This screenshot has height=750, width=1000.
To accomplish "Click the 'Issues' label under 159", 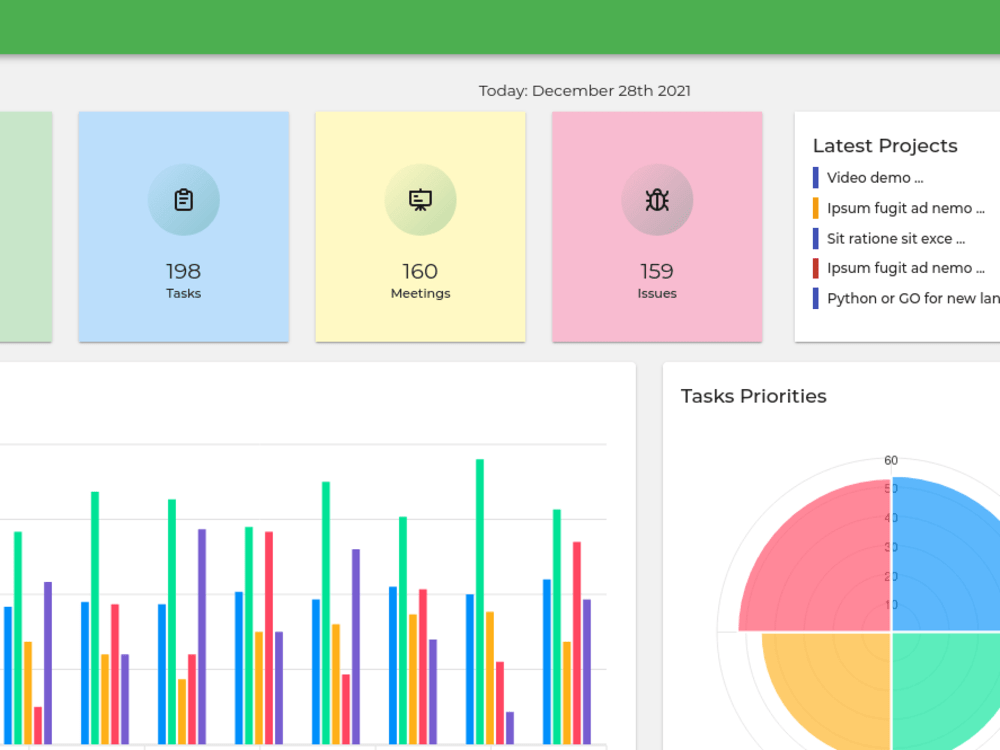I will (x=657, y=293).
